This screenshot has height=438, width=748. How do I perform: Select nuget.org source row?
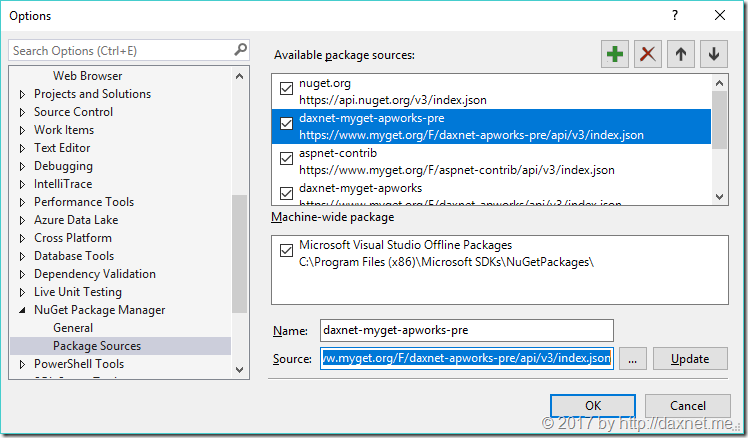[x=491, y=92]
